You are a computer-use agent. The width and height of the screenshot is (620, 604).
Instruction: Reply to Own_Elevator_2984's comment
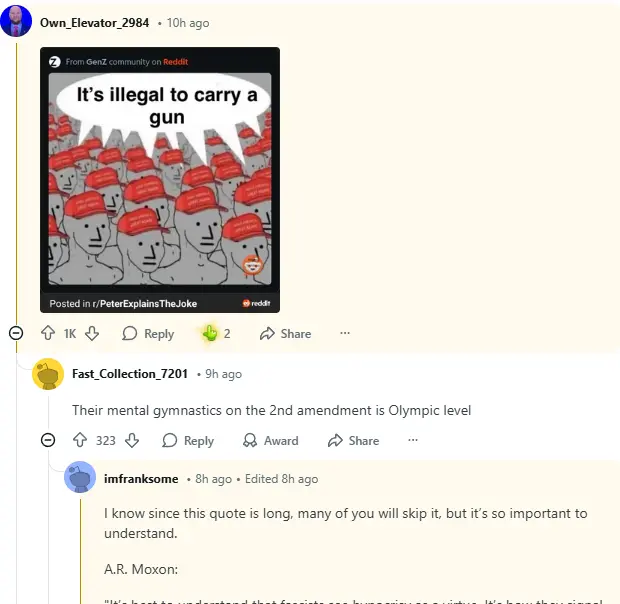coord(148,334)
